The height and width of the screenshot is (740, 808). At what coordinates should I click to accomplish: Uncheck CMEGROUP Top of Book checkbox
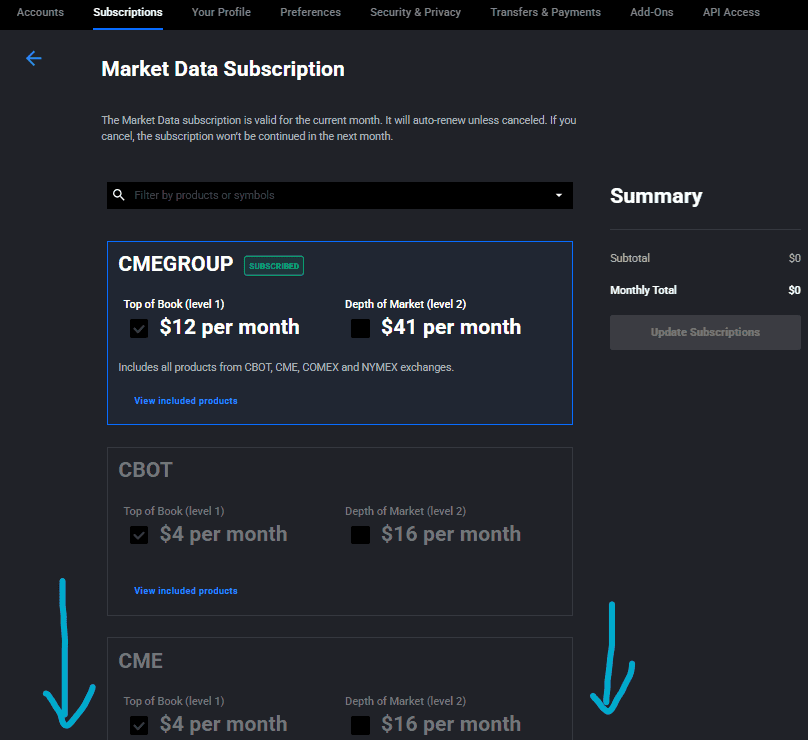(x=139, y=328)
